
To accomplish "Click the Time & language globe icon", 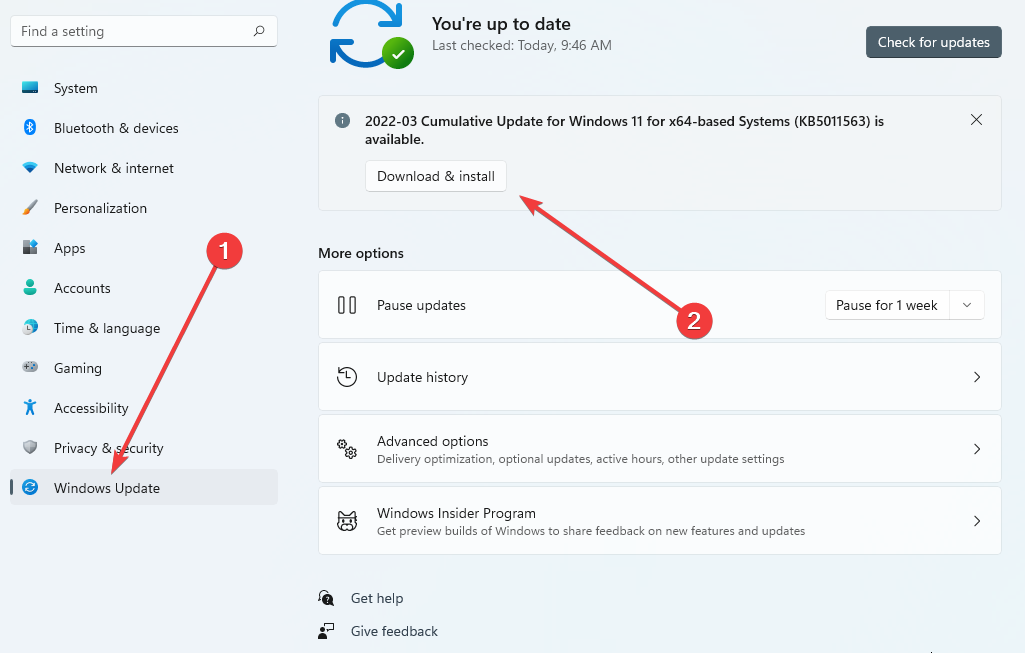I will pos(30,327).
